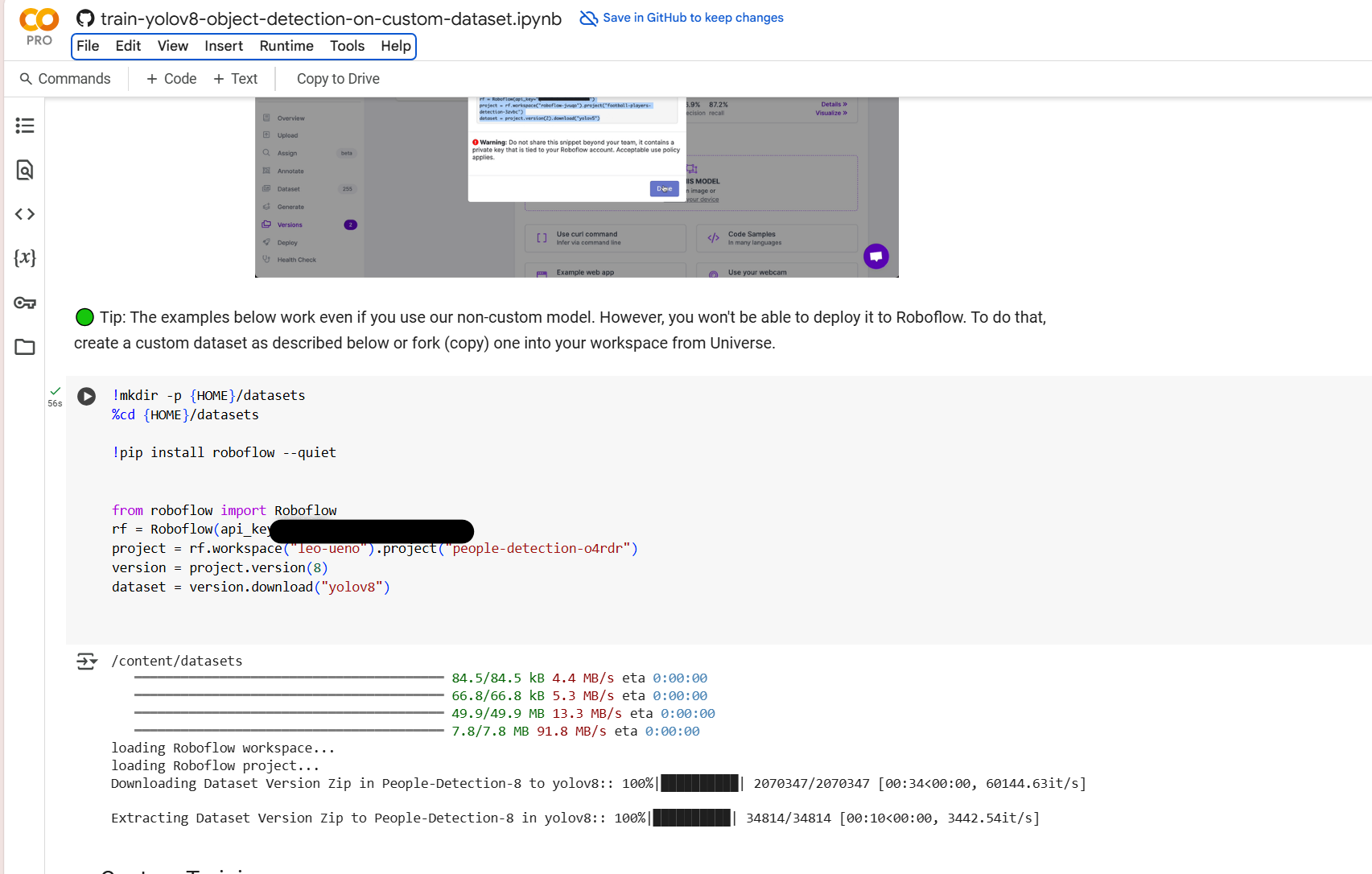
Task: Open the File menu
Action: [x=88, y=46]
